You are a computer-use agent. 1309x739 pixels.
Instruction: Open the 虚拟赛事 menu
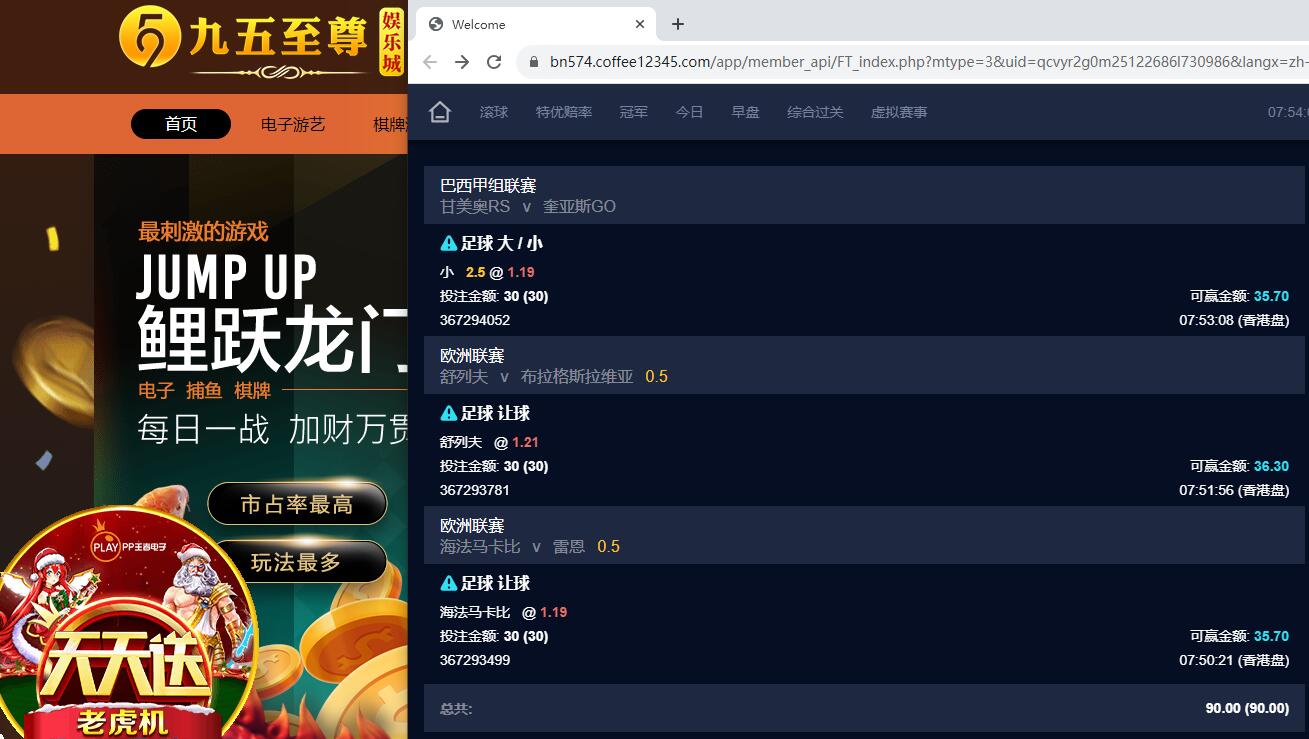tap(899, 112)
